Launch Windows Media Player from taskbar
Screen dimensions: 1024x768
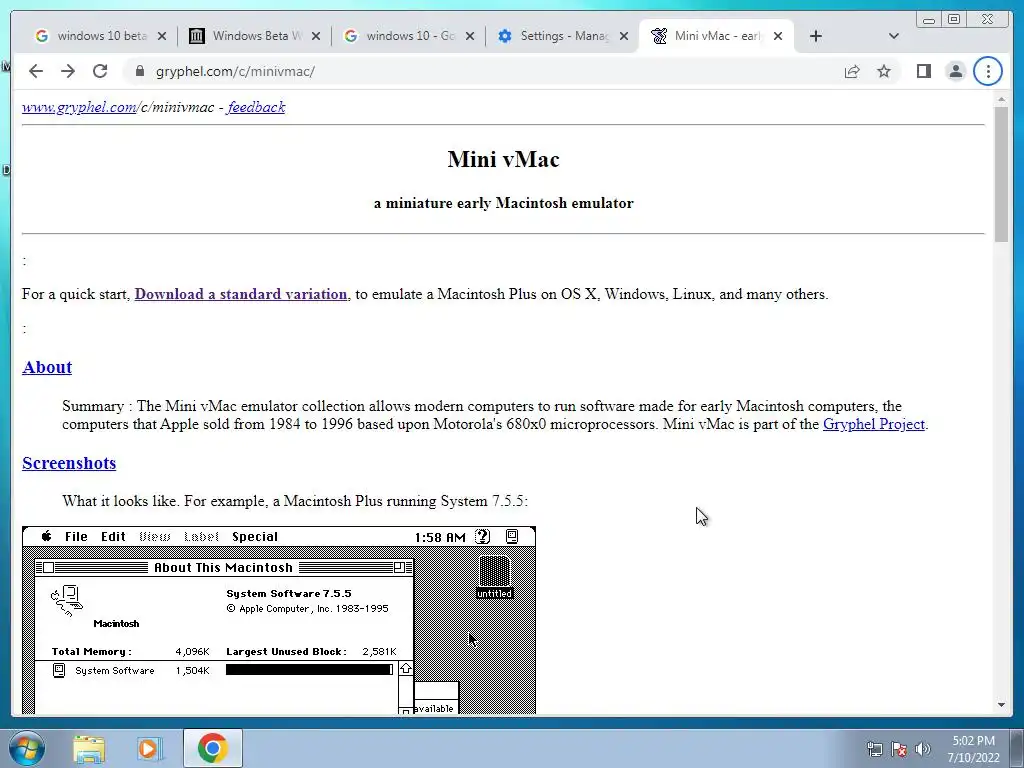click(x=150, y=749)
